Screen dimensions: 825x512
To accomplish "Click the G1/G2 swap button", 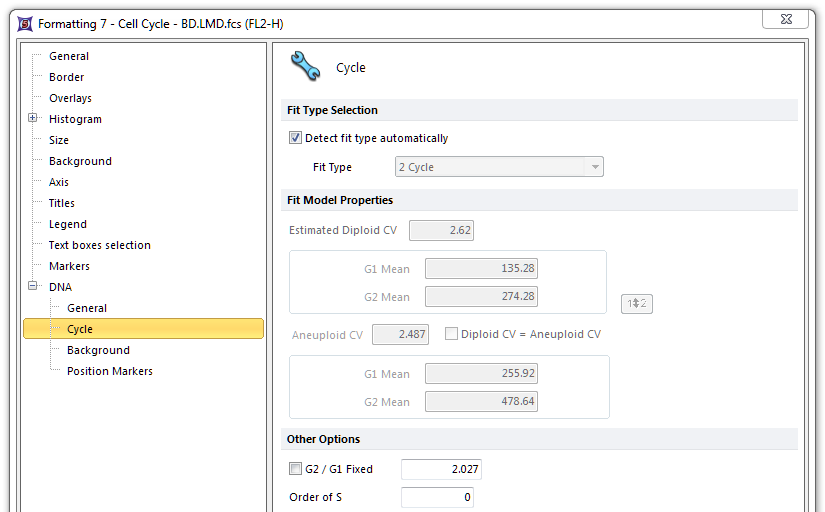I will (x=637, y=303).
